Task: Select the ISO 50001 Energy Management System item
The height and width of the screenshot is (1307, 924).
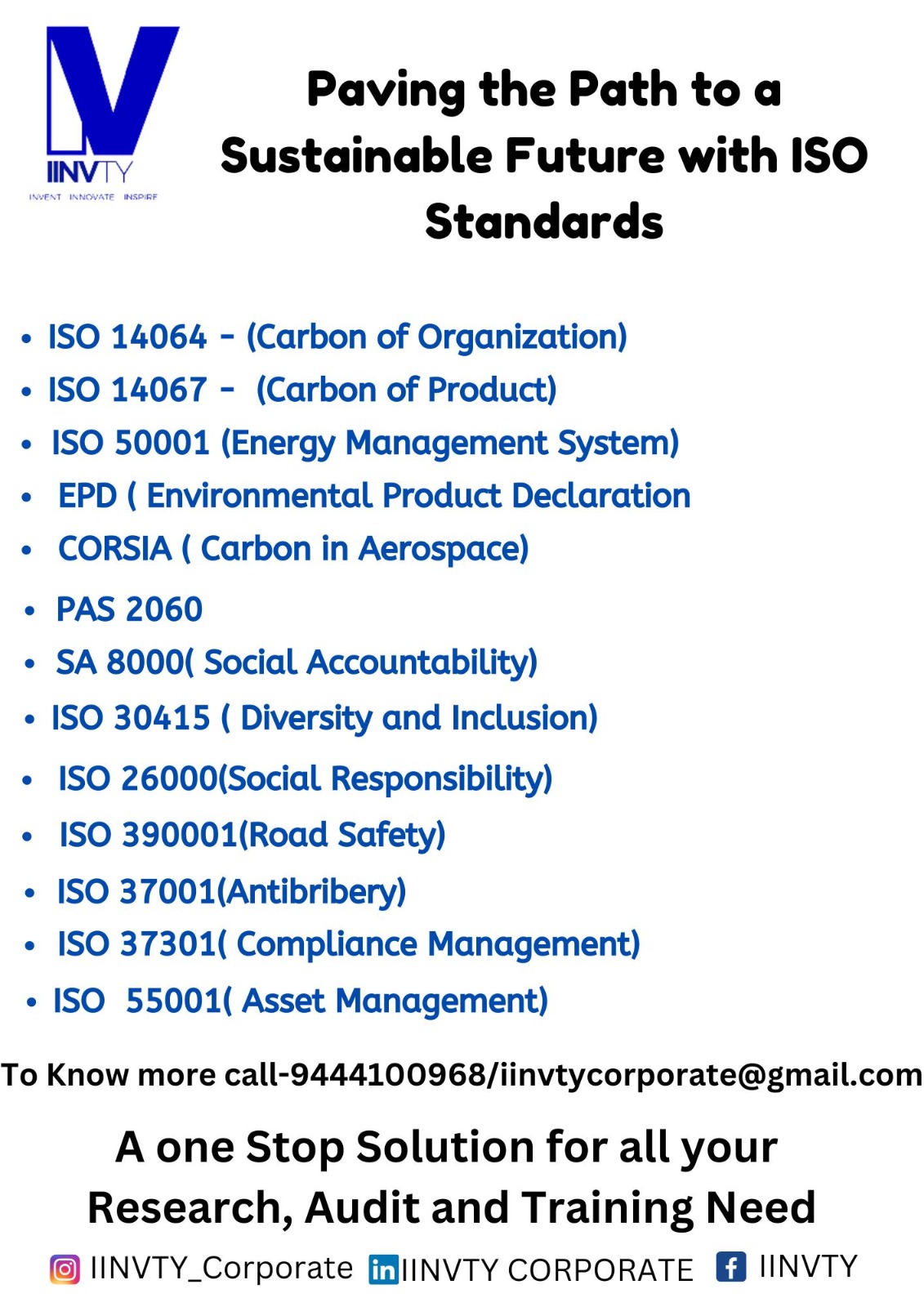Action: [x=365, y=444]
